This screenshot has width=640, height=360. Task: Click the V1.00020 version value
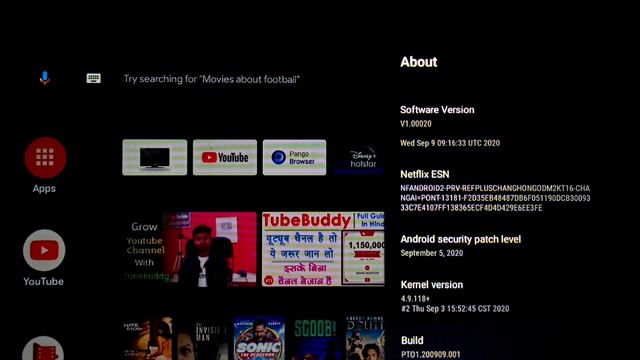416,124
